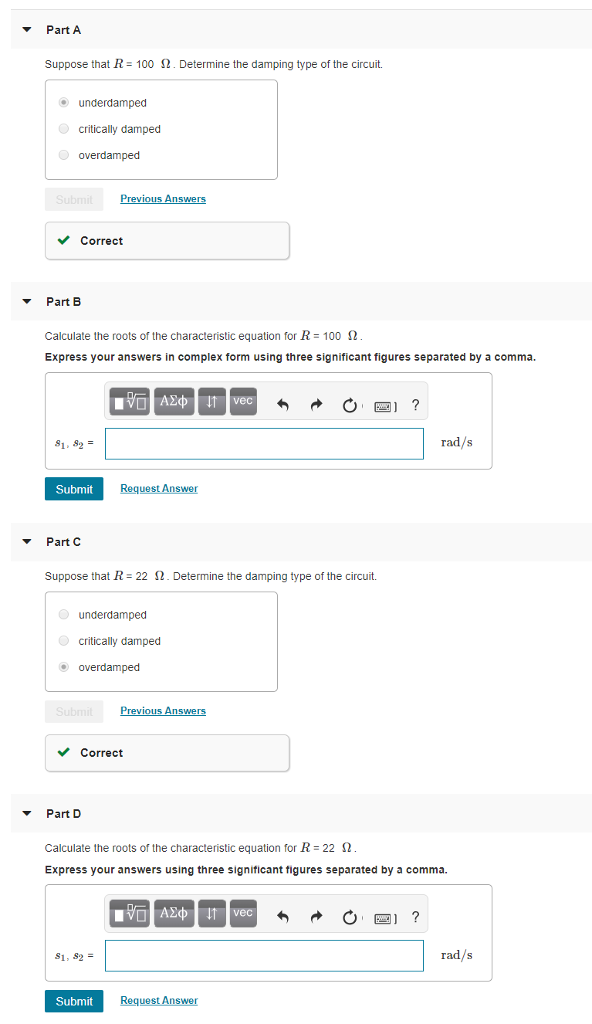
Task: Collapse the Part C section
Action: [26, 541]
